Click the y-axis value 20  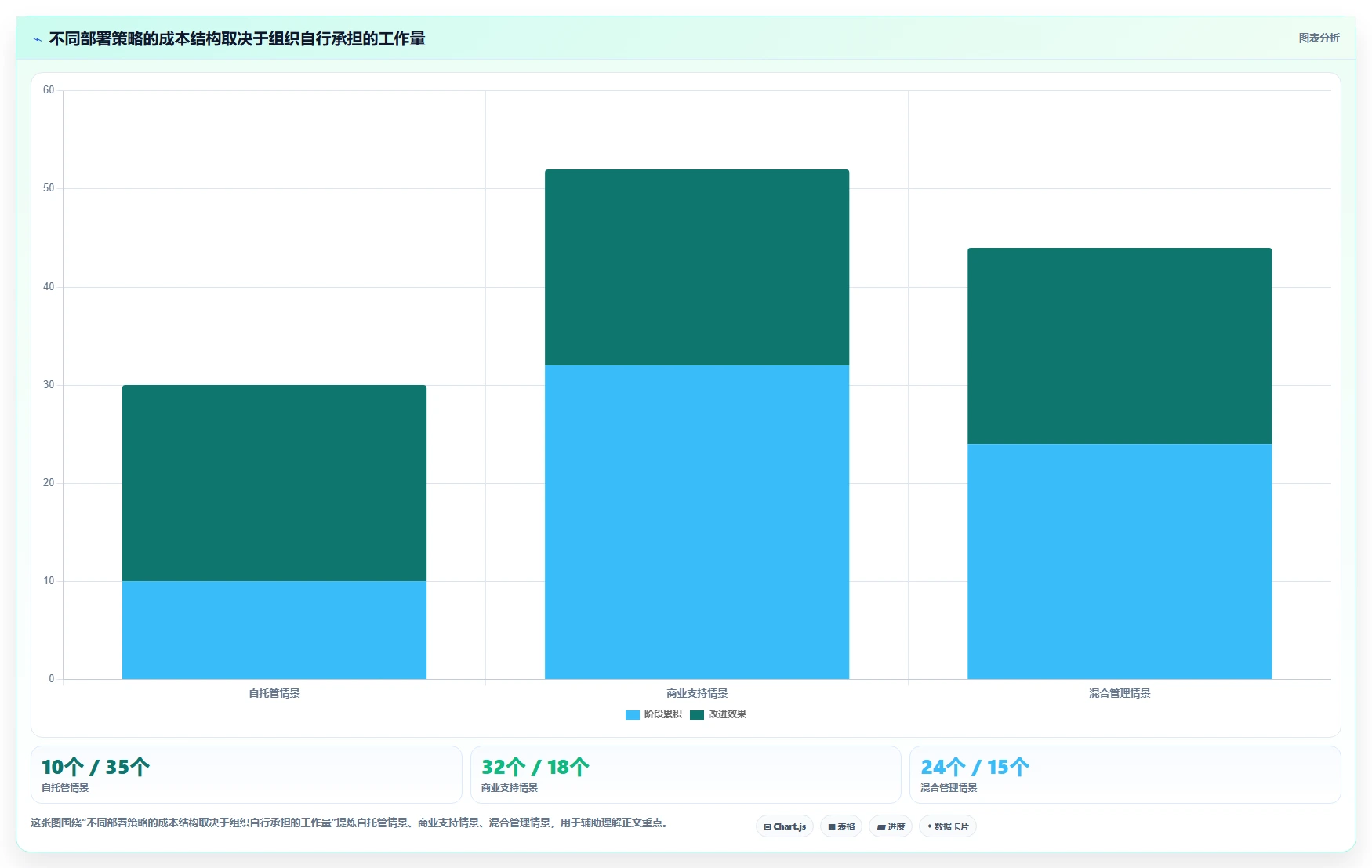click(x=49, y=483)
